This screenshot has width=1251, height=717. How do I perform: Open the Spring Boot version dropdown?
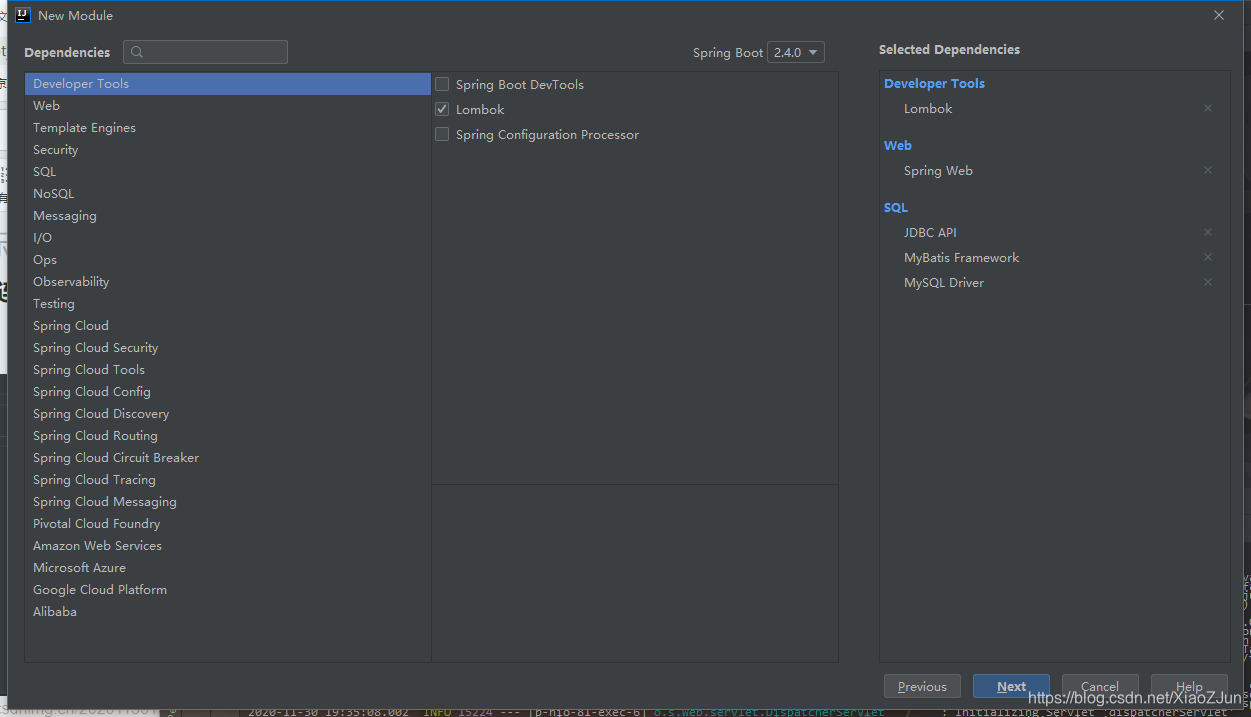[796, 52]
